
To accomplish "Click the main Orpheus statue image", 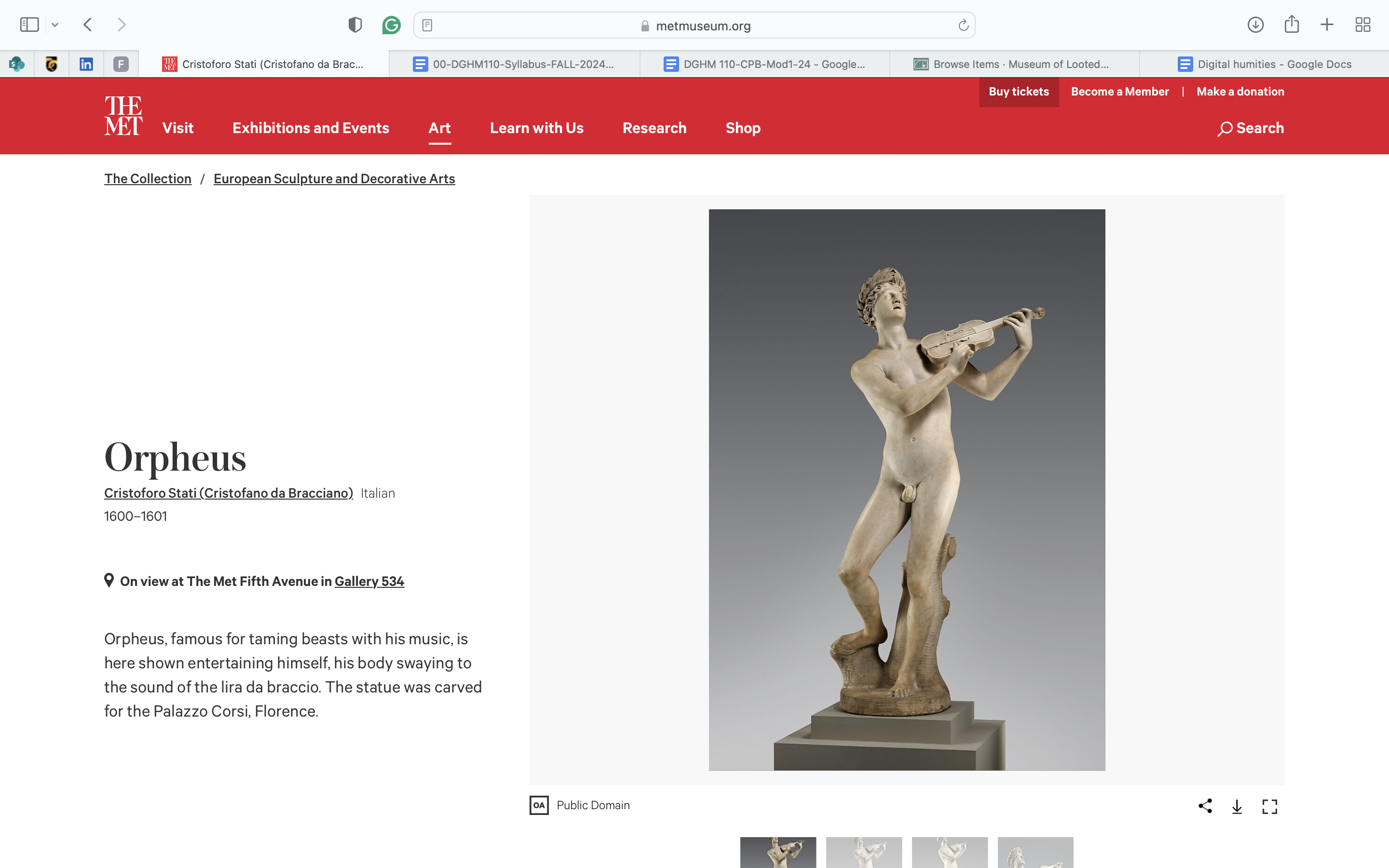I will pos(906,489).
